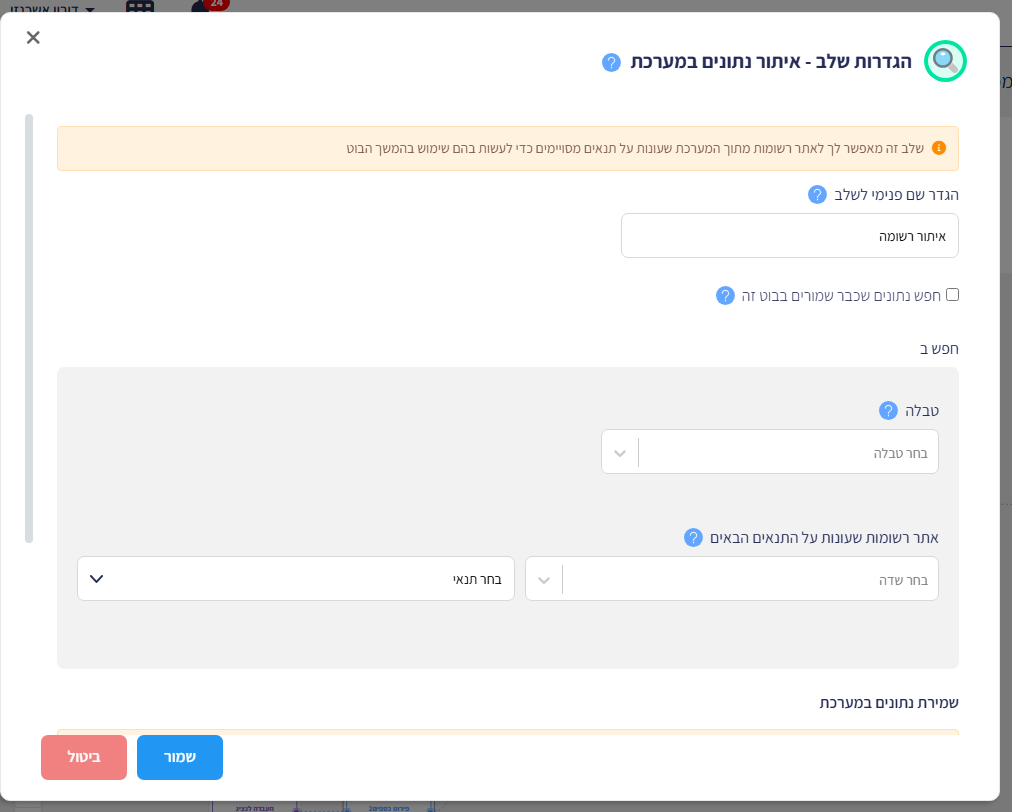Click the orange info icon in banner
1012x812 pixels.
pos(939,148)
